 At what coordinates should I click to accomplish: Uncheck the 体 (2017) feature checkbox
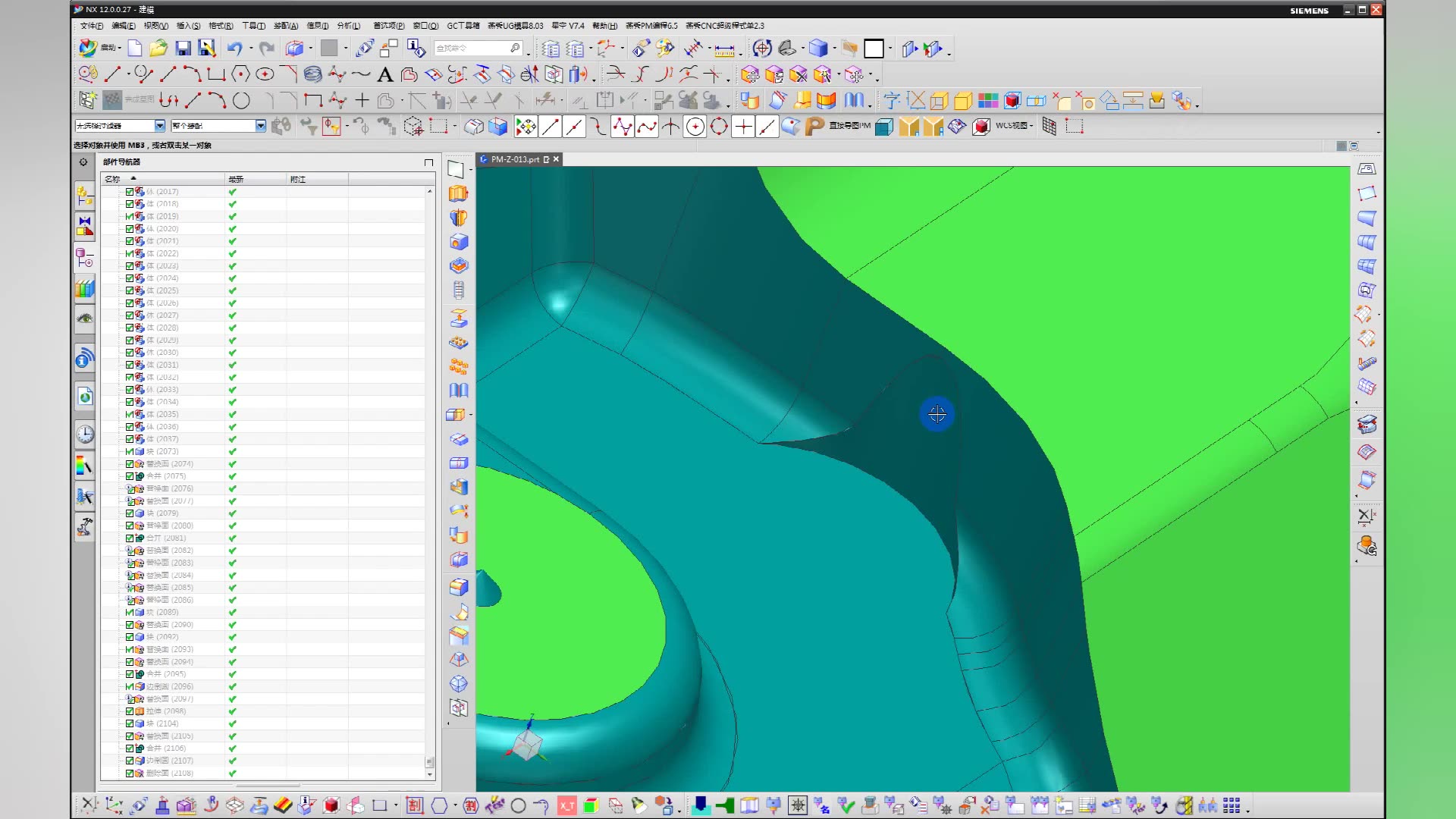pos(129,192)
